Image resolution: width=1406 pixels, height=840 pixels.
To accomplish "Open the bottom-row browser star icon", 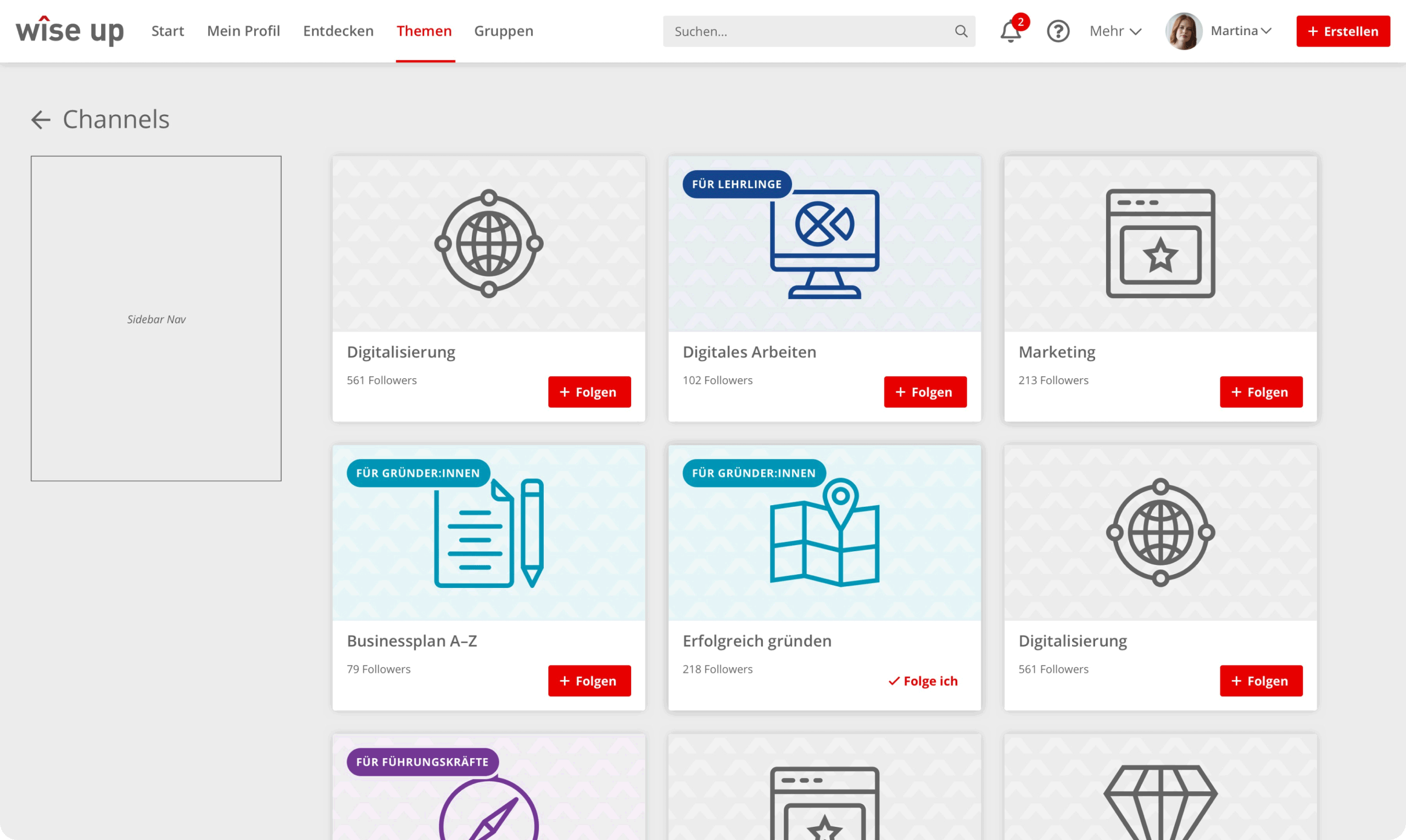I will coord(824,803).
